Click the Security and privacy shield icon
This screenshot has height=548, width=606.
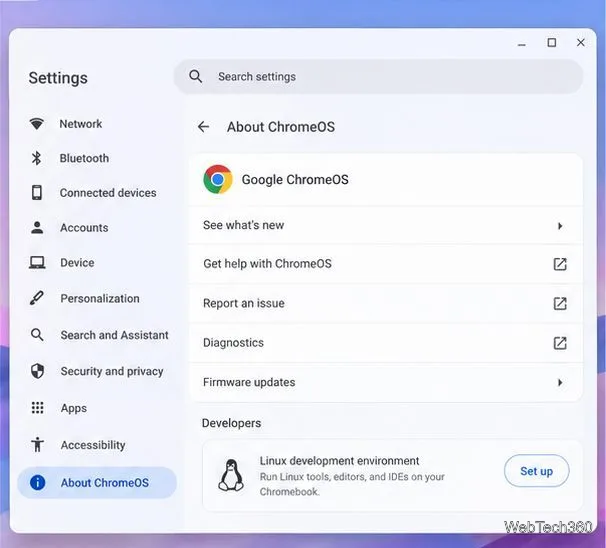[x=37, y=371]
